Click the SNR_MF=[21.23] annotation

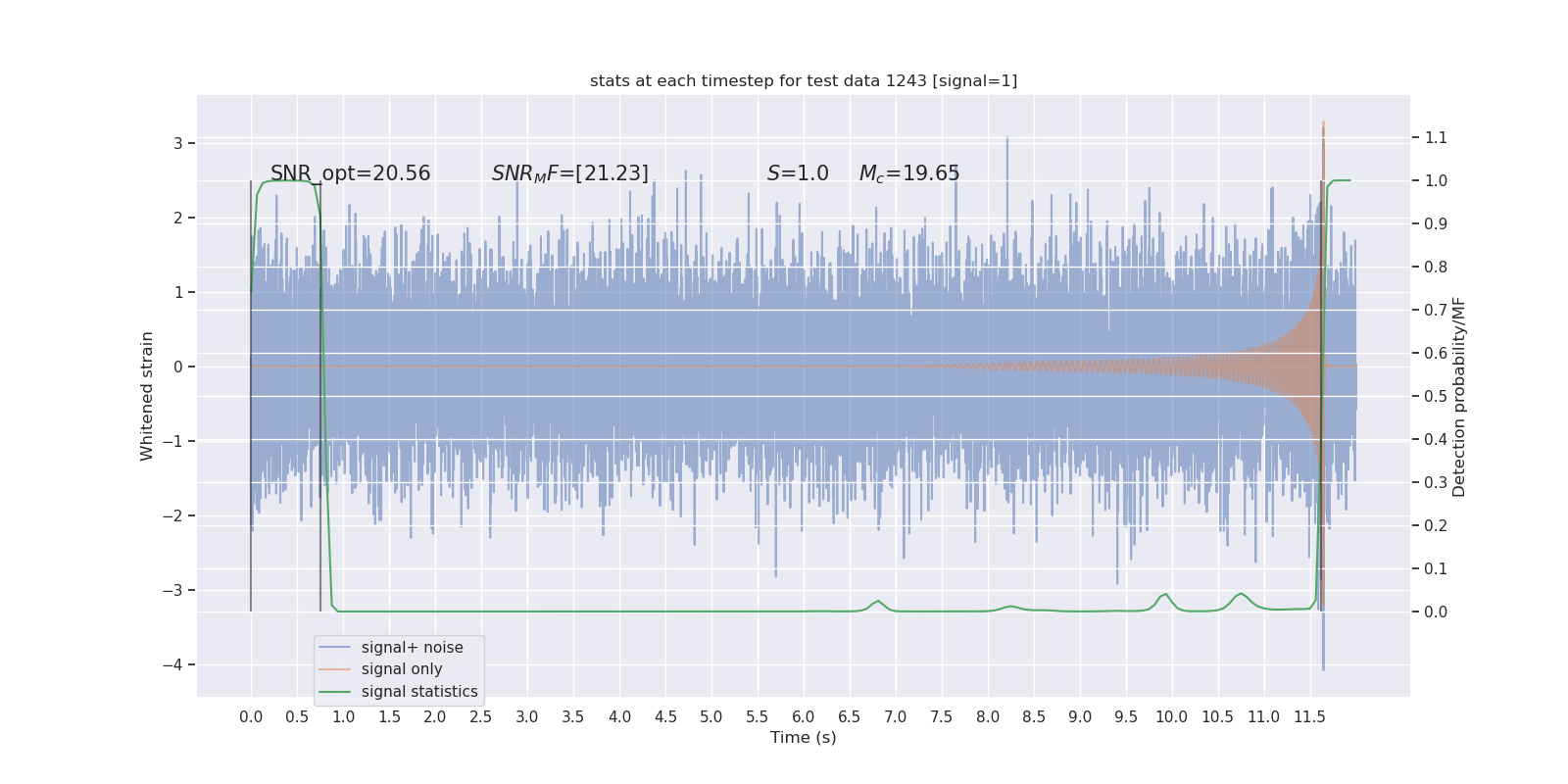tap(570, 173)
